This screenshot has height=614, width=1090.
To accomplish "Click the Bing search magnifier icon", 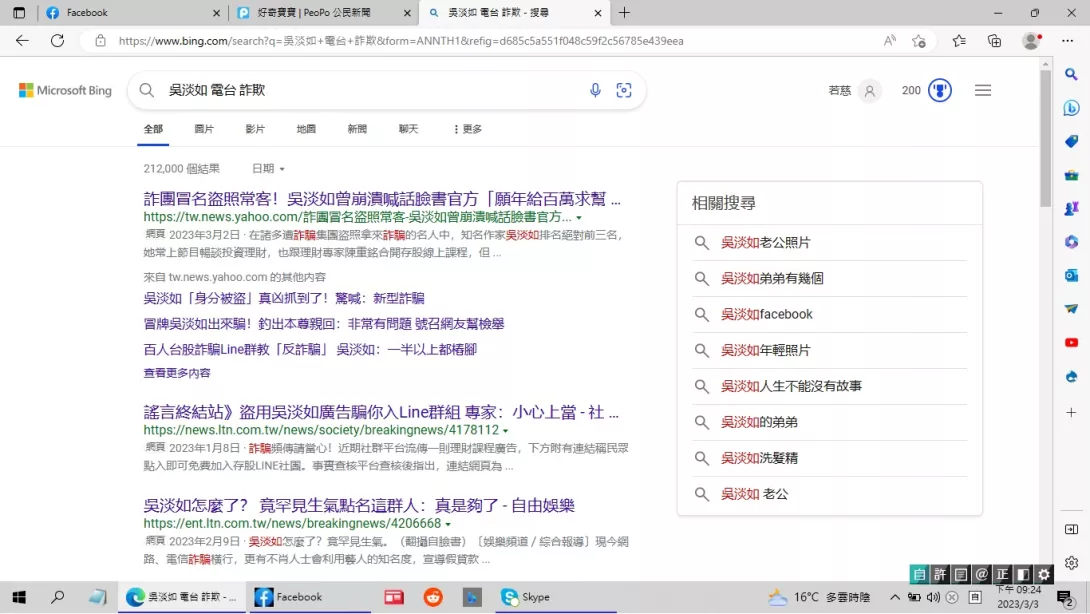I will 147,90.
